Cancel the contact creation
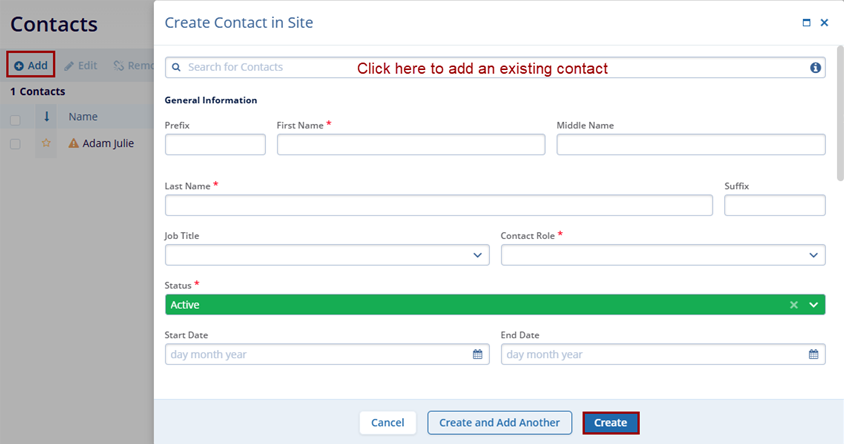The width and height of the screenshot is (844, 444). 387,423
